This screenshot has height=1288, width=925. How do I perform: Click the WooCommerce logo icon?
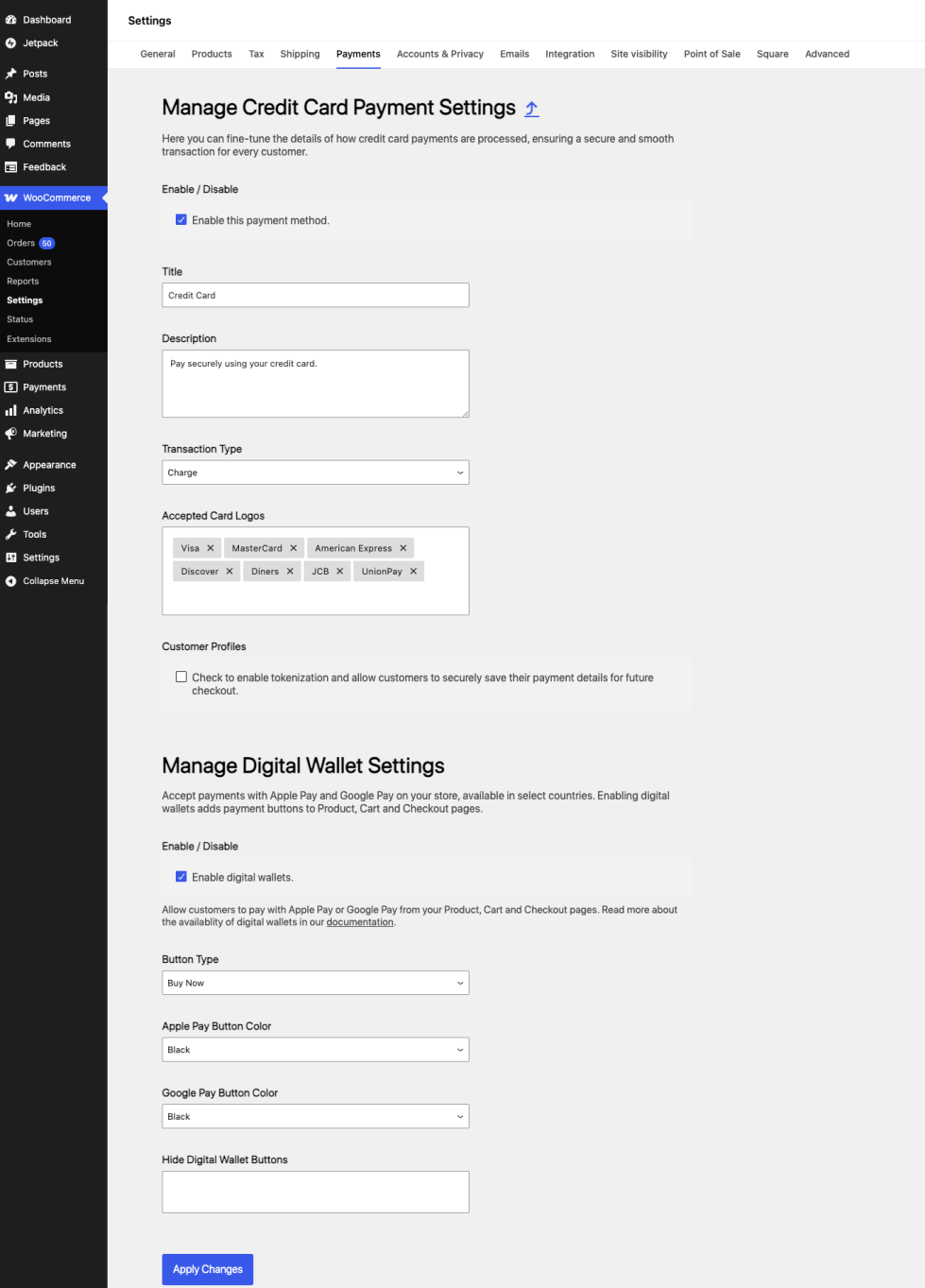click(11, 198)
